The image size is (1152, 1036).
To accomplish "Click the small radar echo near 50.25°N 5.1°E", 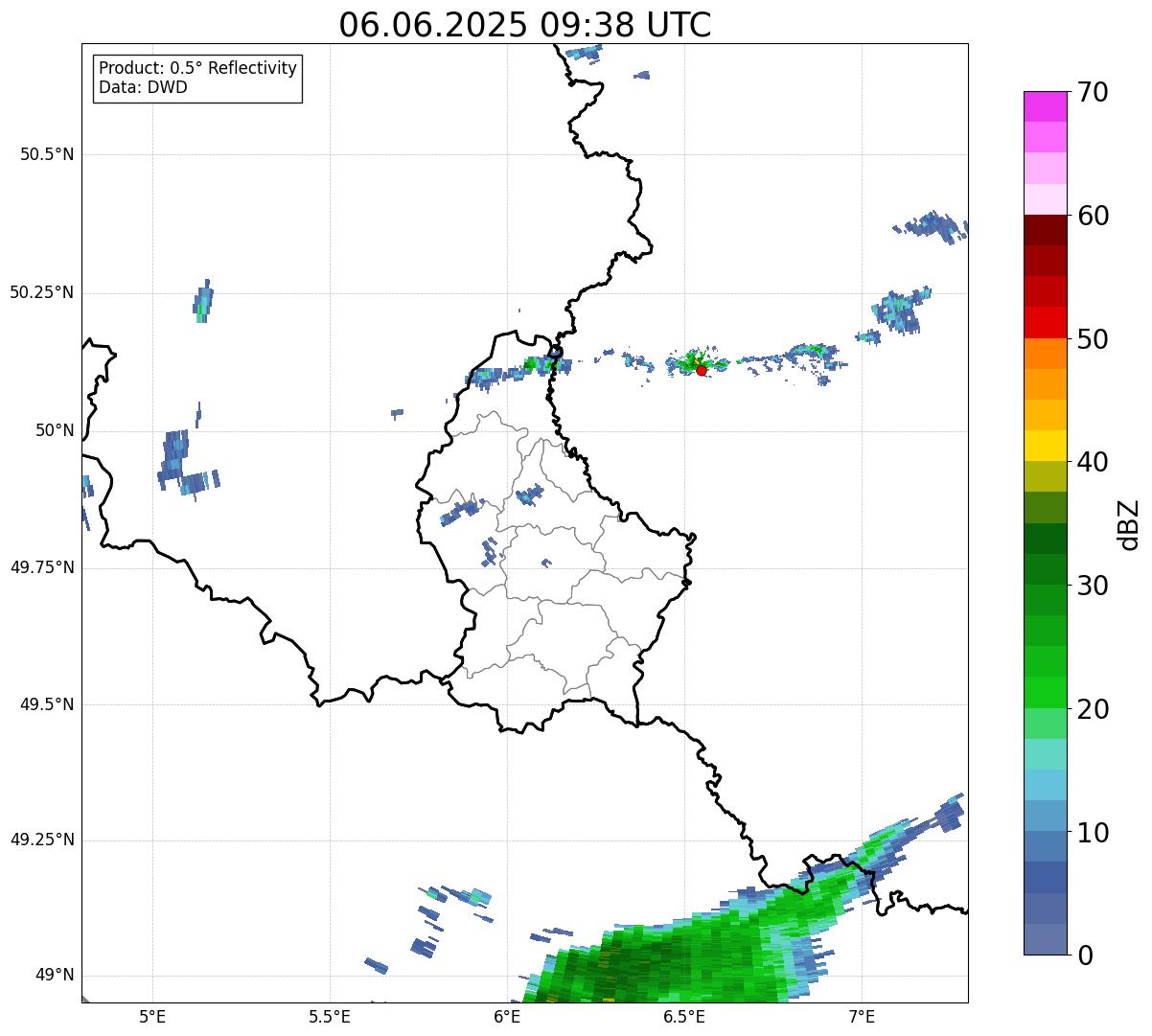I will [202, 301].
